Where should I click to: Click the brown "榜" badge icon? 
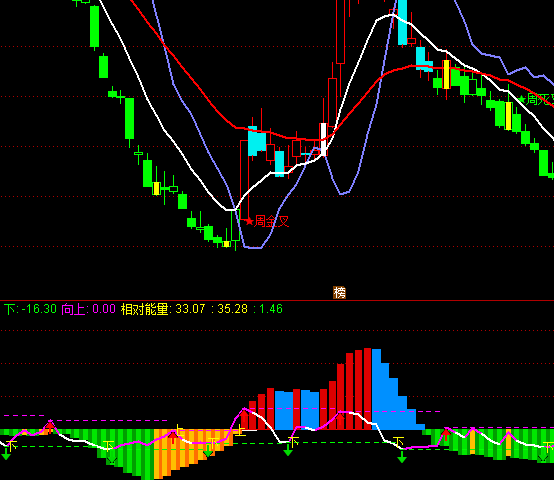(340, 292)
